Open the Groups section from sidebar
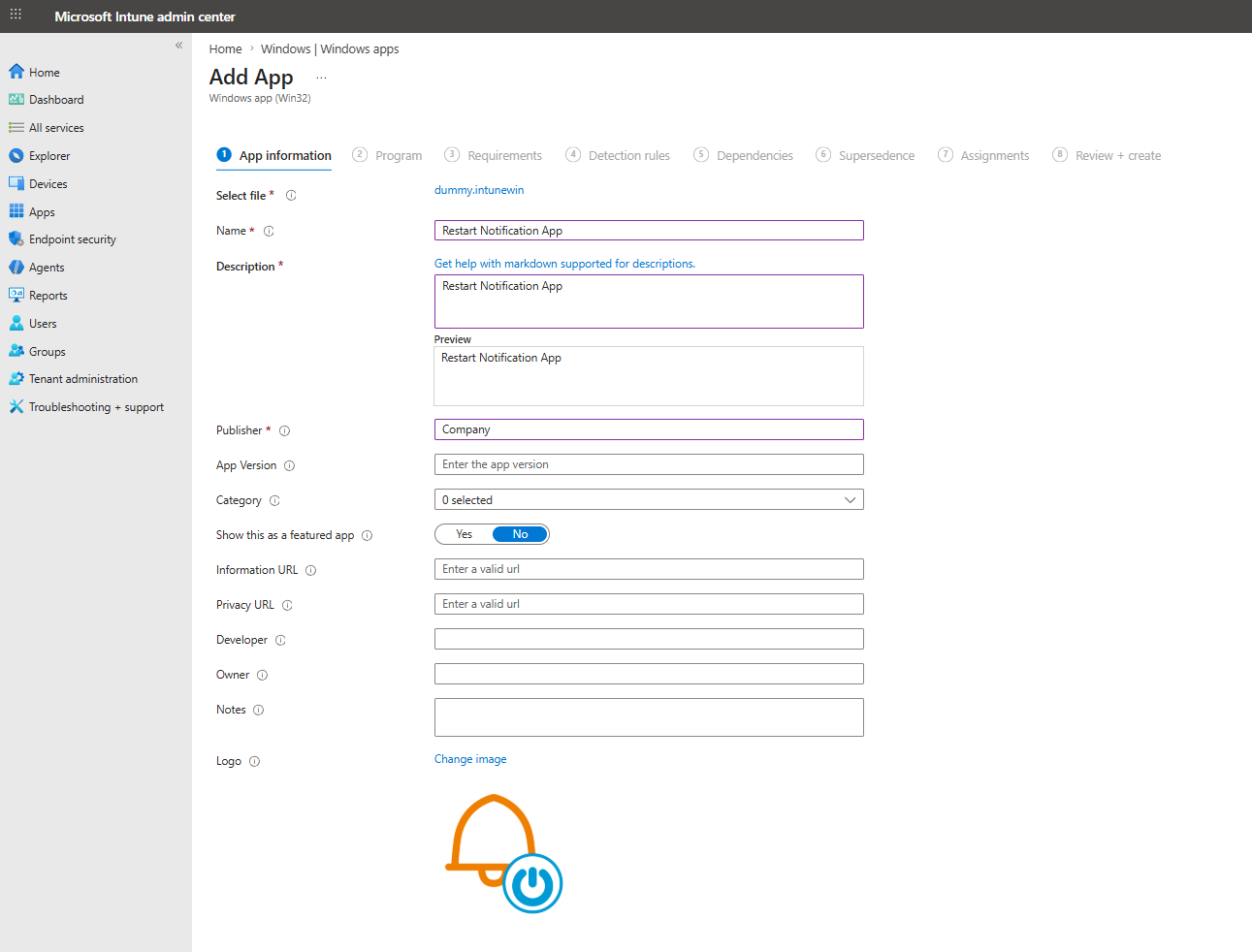Viewport: 1252px width, 952px height. tap(46, 350)
